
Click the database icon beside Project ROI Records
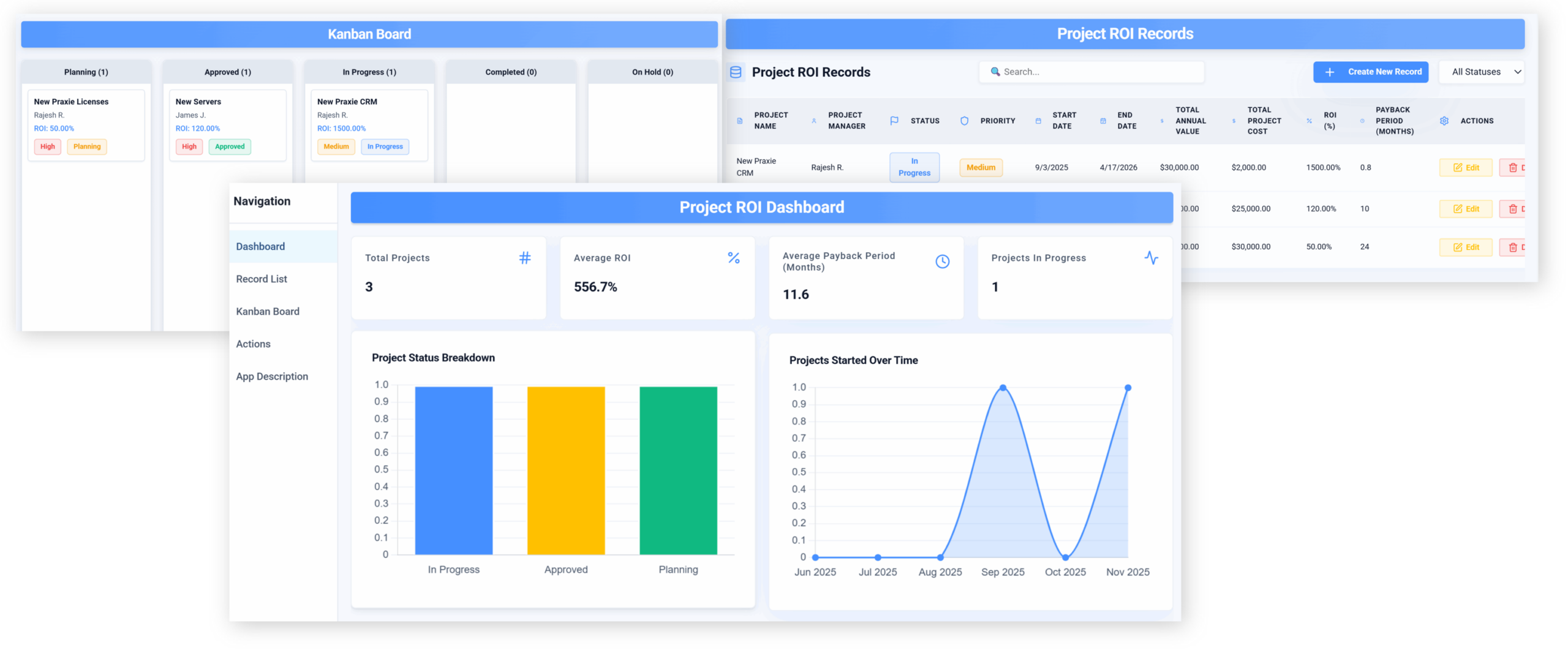point(736,72)
